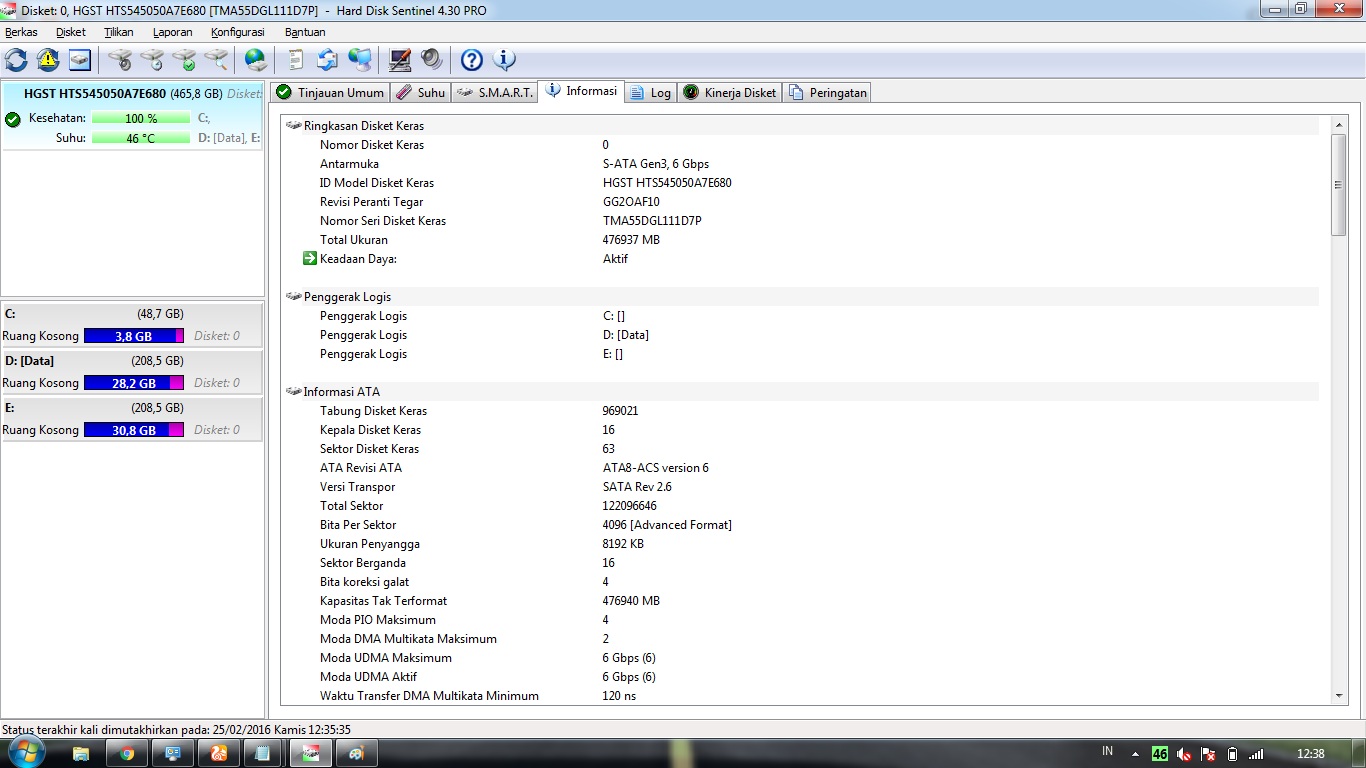Viewport: 1366px width, 768px height.
Task: Click the disk with clock test icon
Action: (152, 60)
